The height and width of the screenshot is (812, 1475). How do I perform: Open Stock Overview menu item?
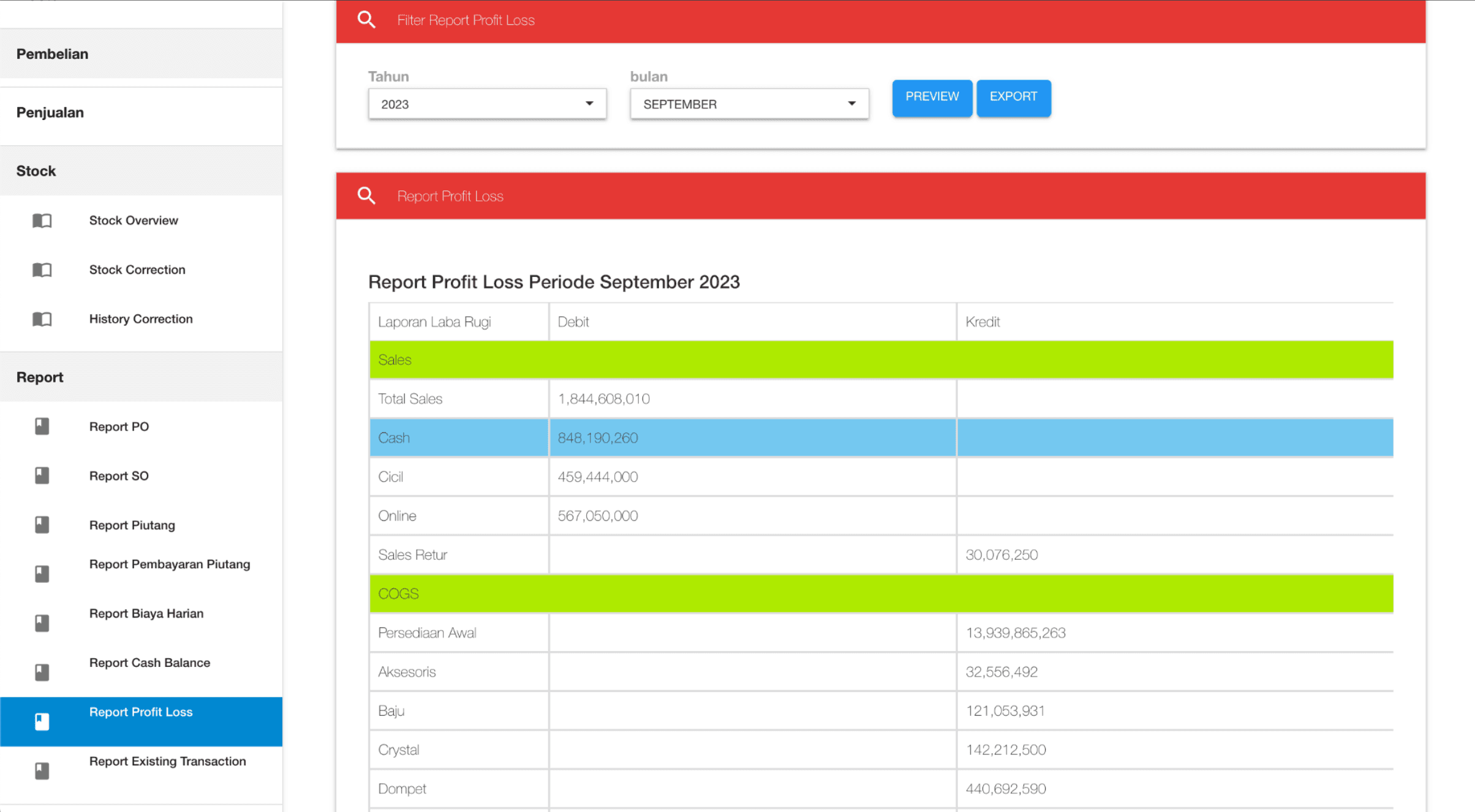(141, 220)
